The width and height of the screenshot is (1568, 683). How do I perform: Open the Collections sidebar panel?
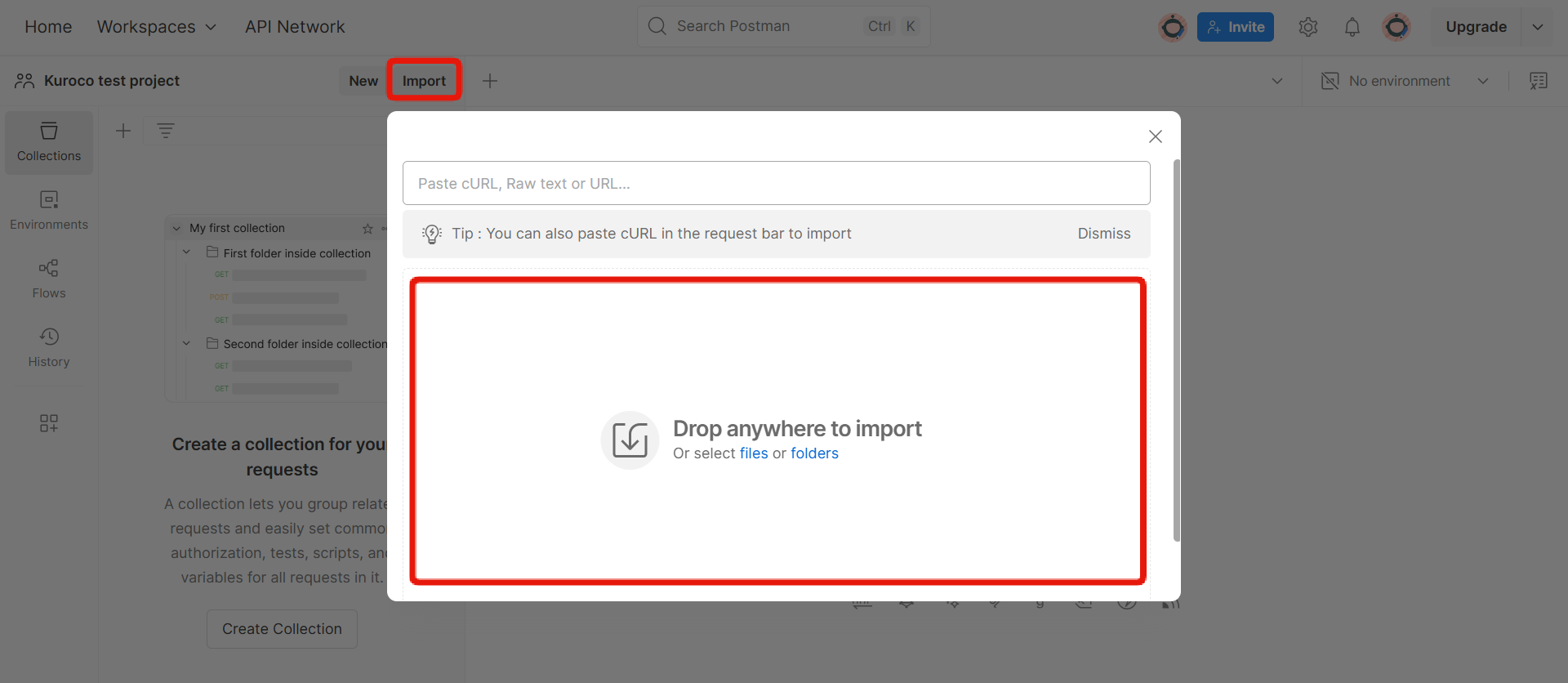[49, 143]
